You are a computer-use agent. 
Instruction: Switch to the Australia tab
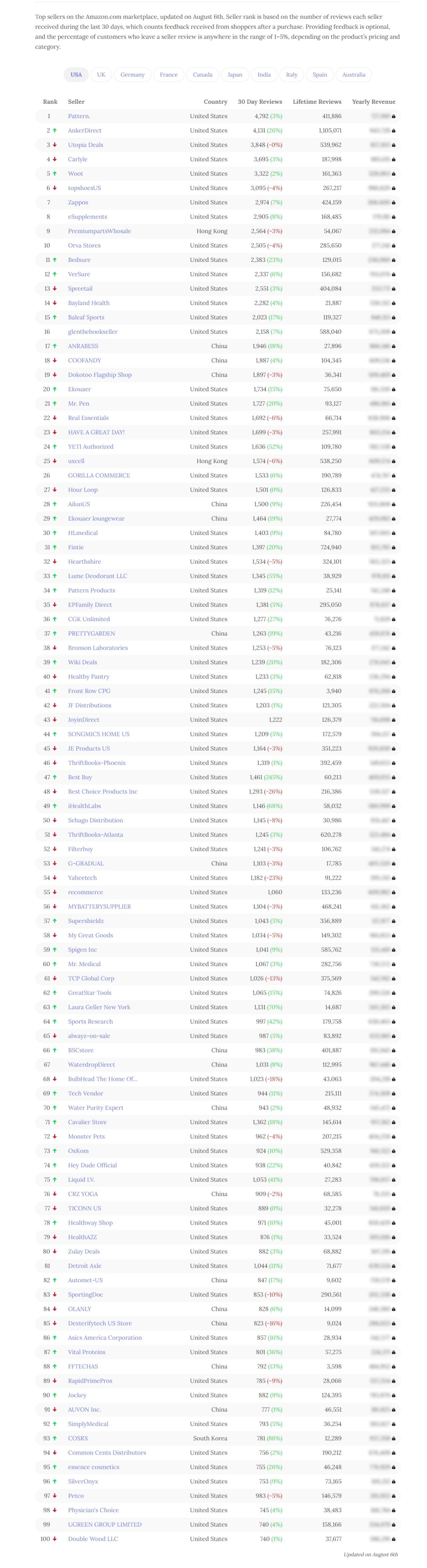click(354, 75)
